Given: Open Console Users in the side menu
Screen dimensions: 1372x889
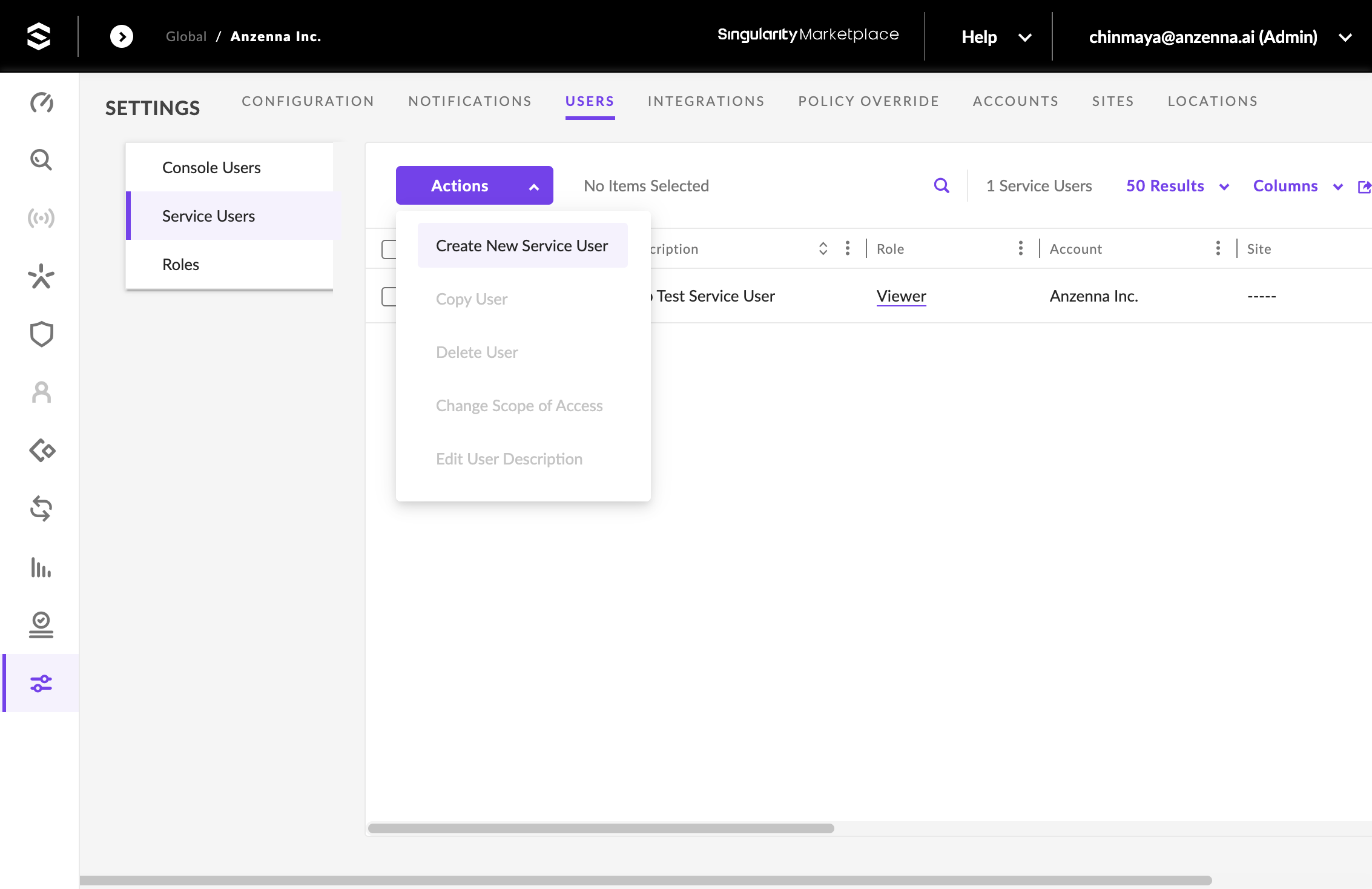Looking at the screenshot, I should tap(211, 168).
